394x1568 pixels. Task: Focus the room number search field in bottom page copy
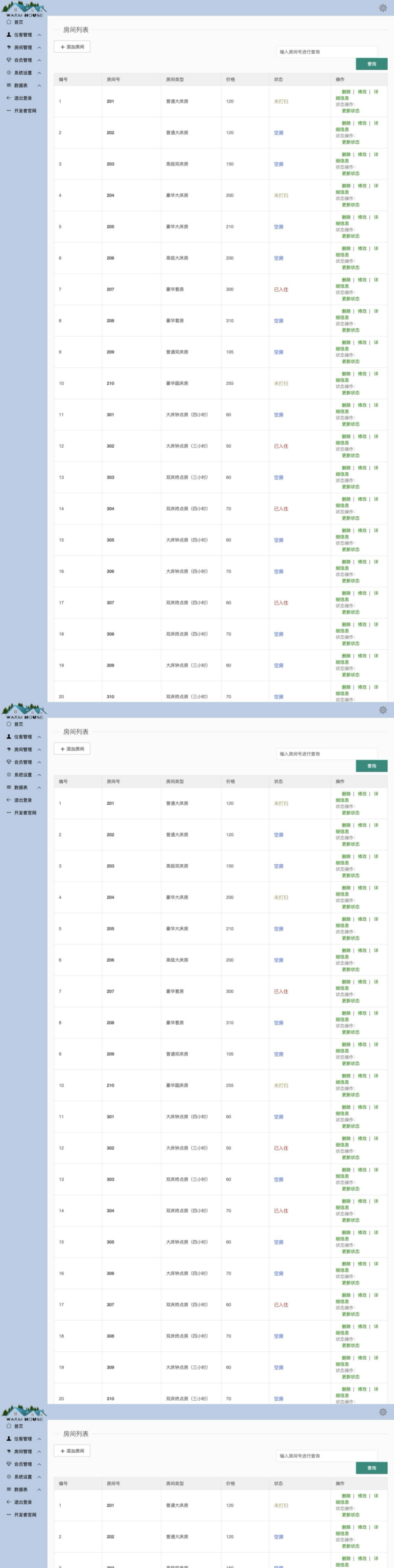pos(327,1456)
